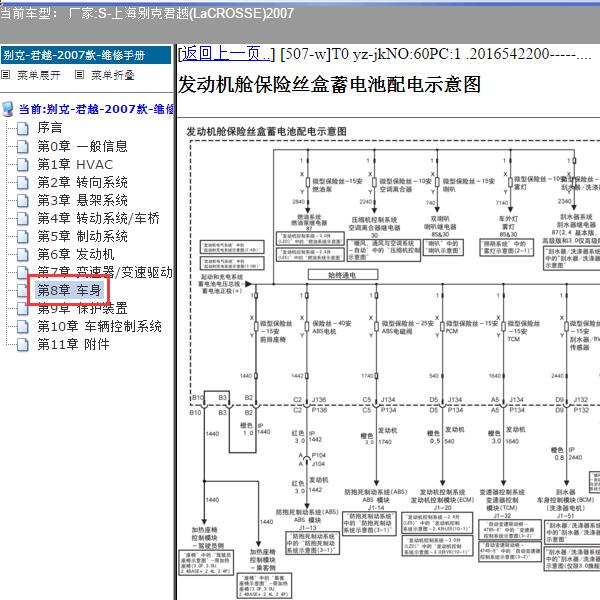Click the 车身控制模块(BCM) label
Screen dimensions: 600x600
565,500
